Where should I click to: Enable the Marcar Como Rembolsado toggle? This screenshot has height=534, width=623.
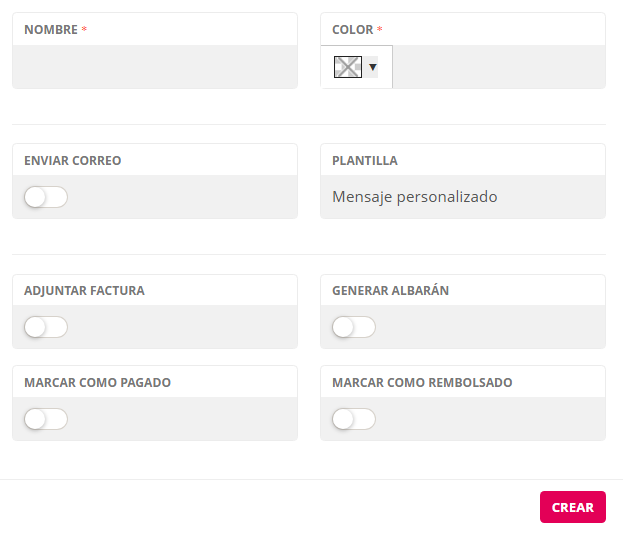point(354,419)
